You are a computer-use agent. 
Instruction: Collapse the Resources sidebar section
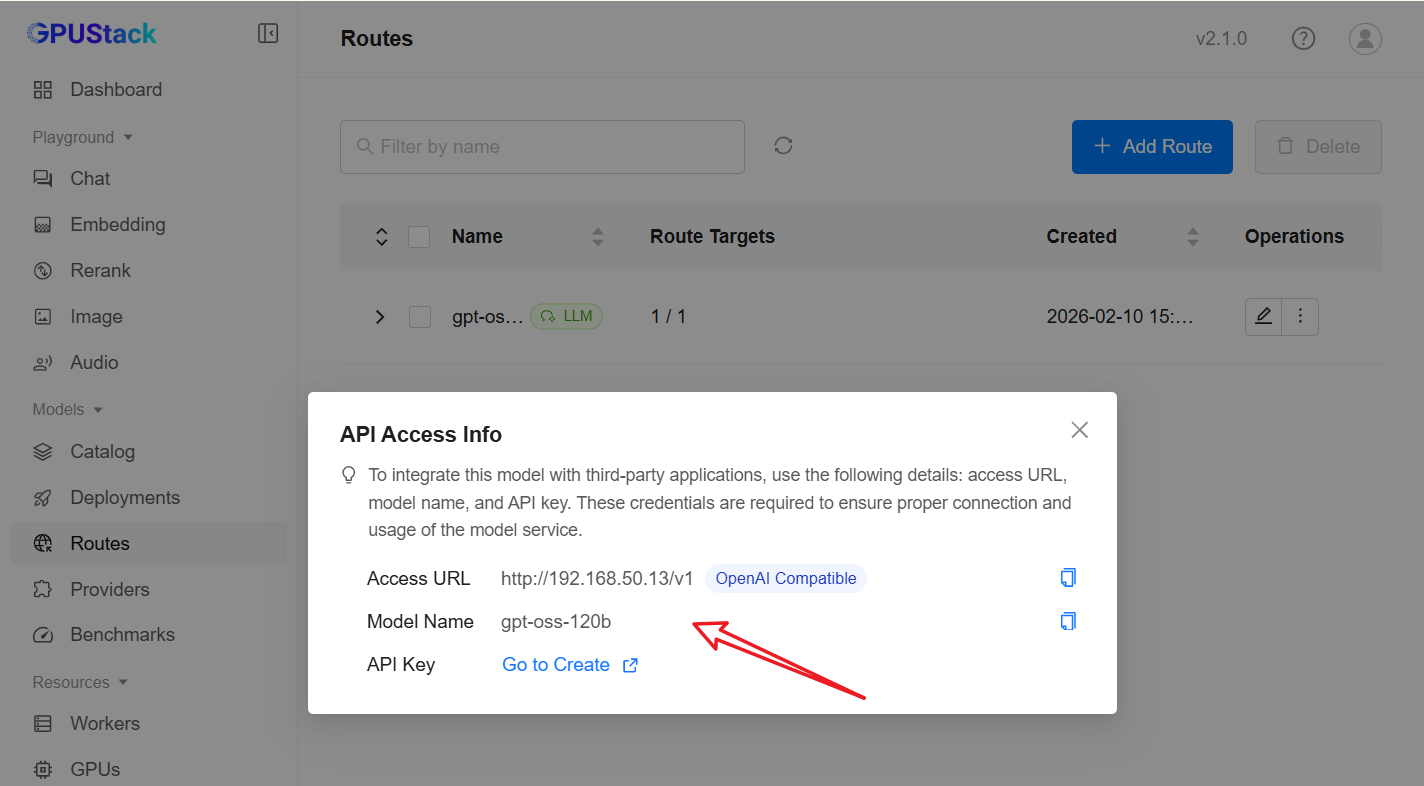(x=80, y=683)
